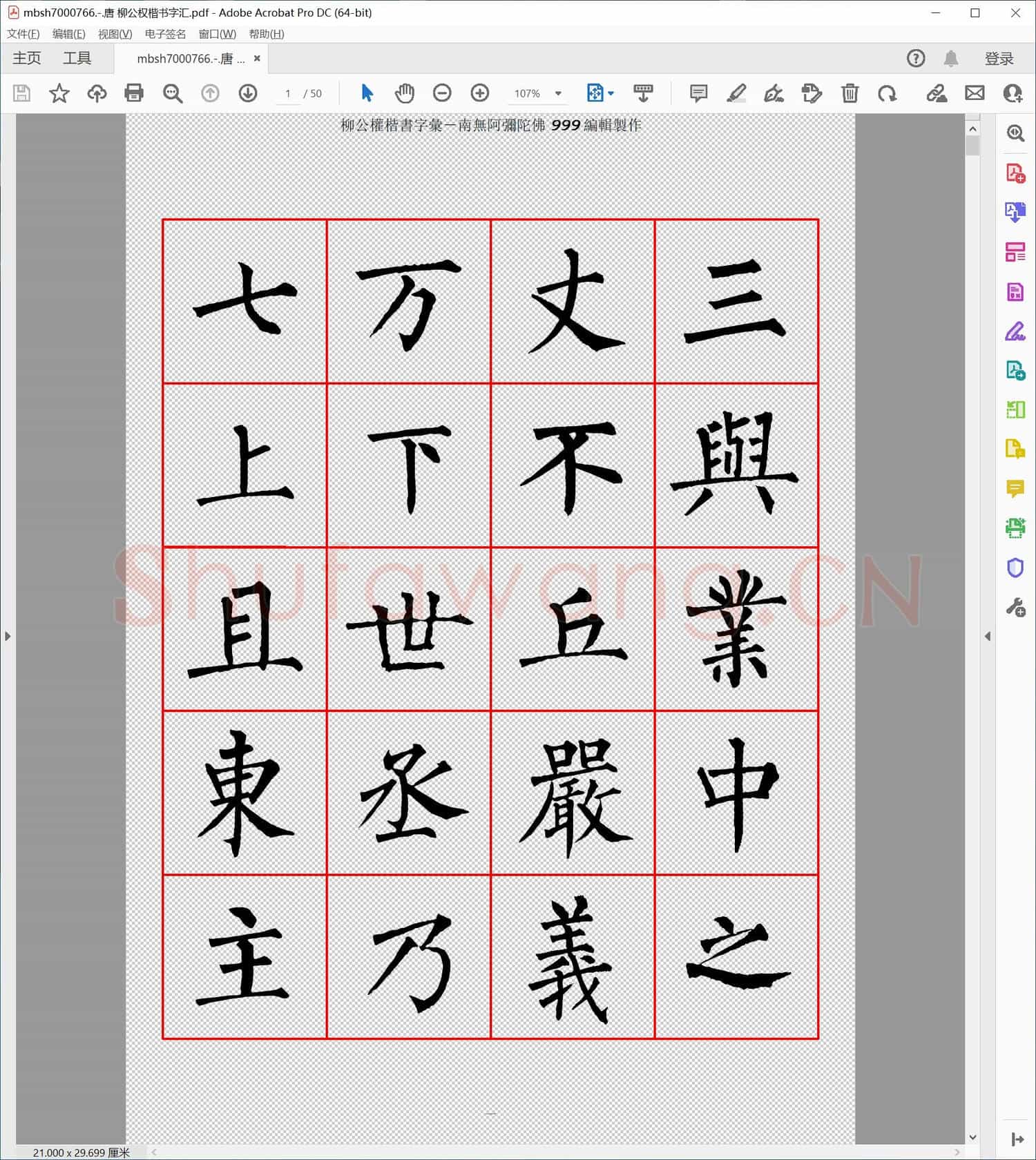Choose the selection arrow tool

(367, 93)
